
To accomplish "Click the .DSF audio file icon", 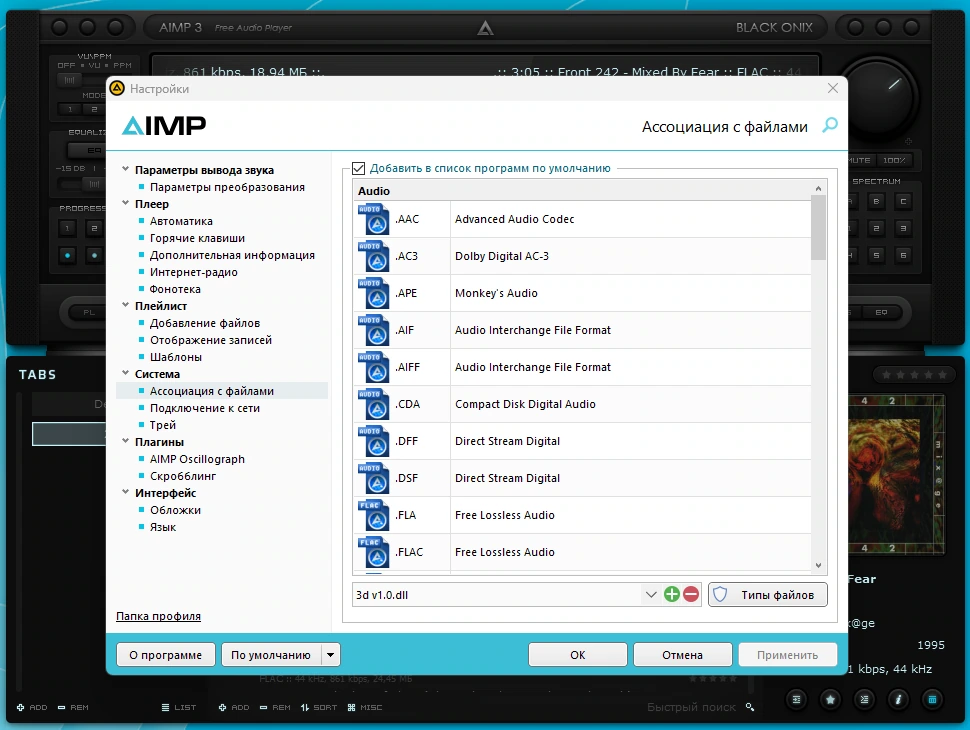I will (373, 478).
